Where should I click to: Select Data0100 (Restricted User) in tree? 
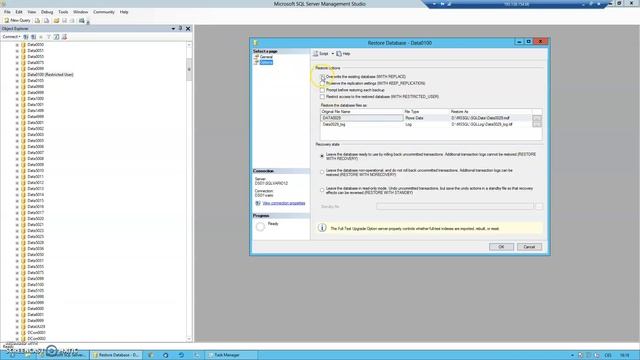[50, 75]
